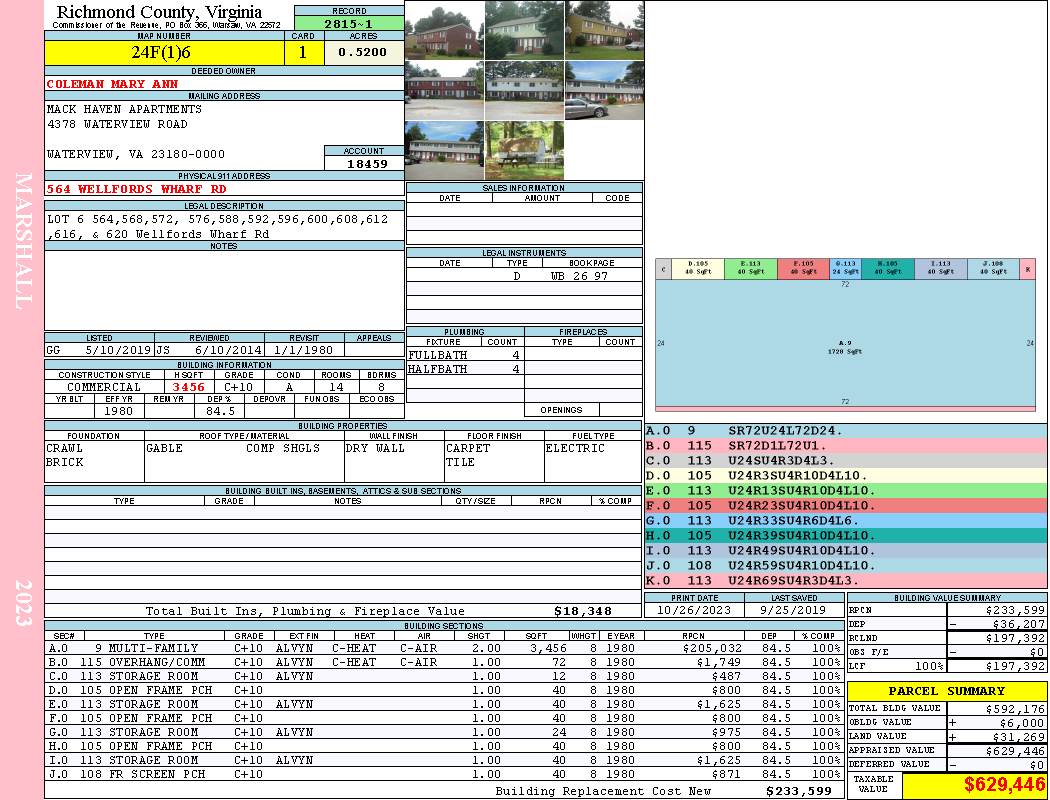Select the legal instrument WB 26 97
The height and width of the screenshot is (800, 1050).
coord(579,276)
